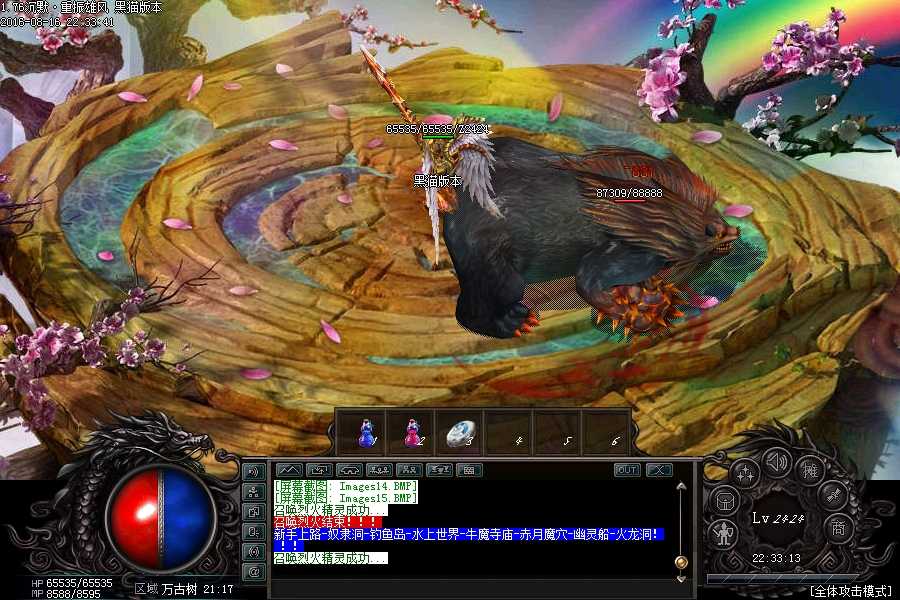Select empty quick slot 6

[606, 433]
